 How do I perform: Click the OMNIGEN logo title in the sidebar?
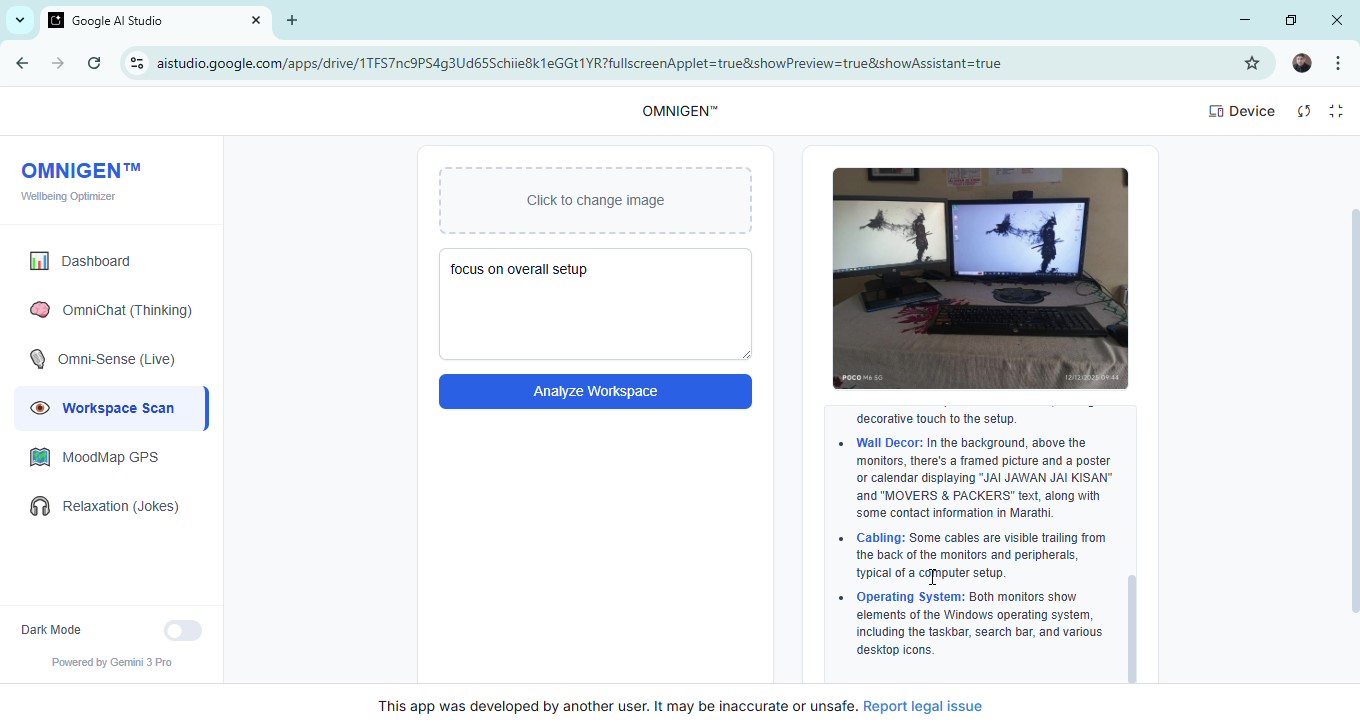tap(81, 171)
